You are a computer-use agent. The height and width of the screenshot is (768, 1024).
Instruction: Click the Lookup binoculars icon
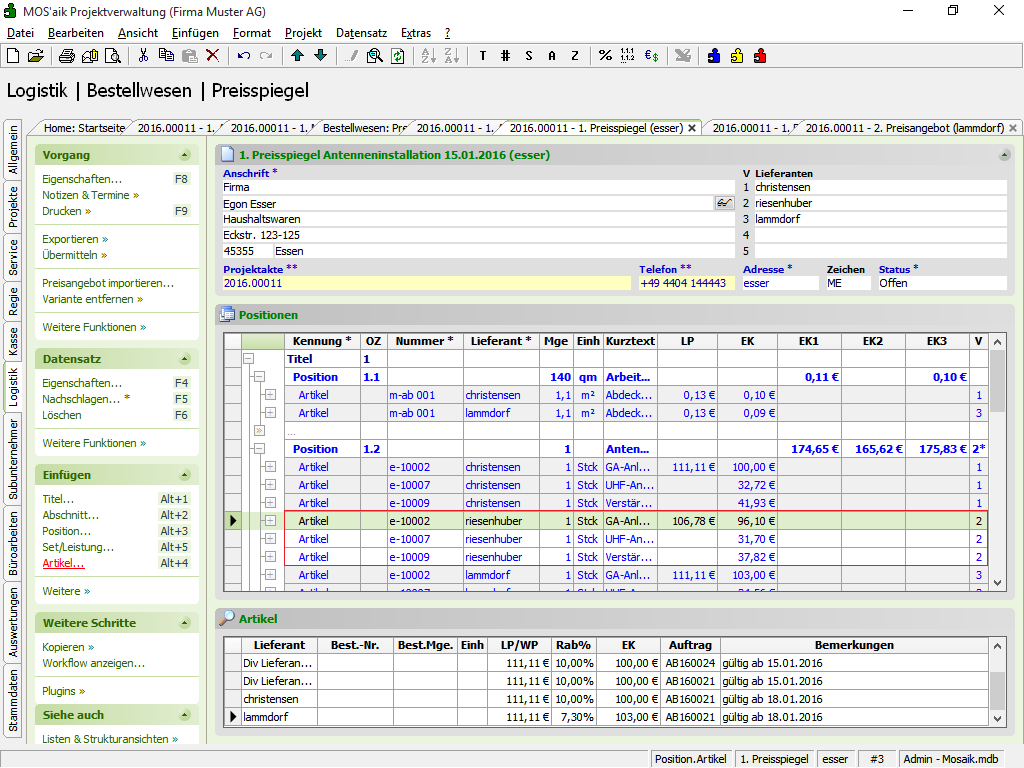pos(374,56)
